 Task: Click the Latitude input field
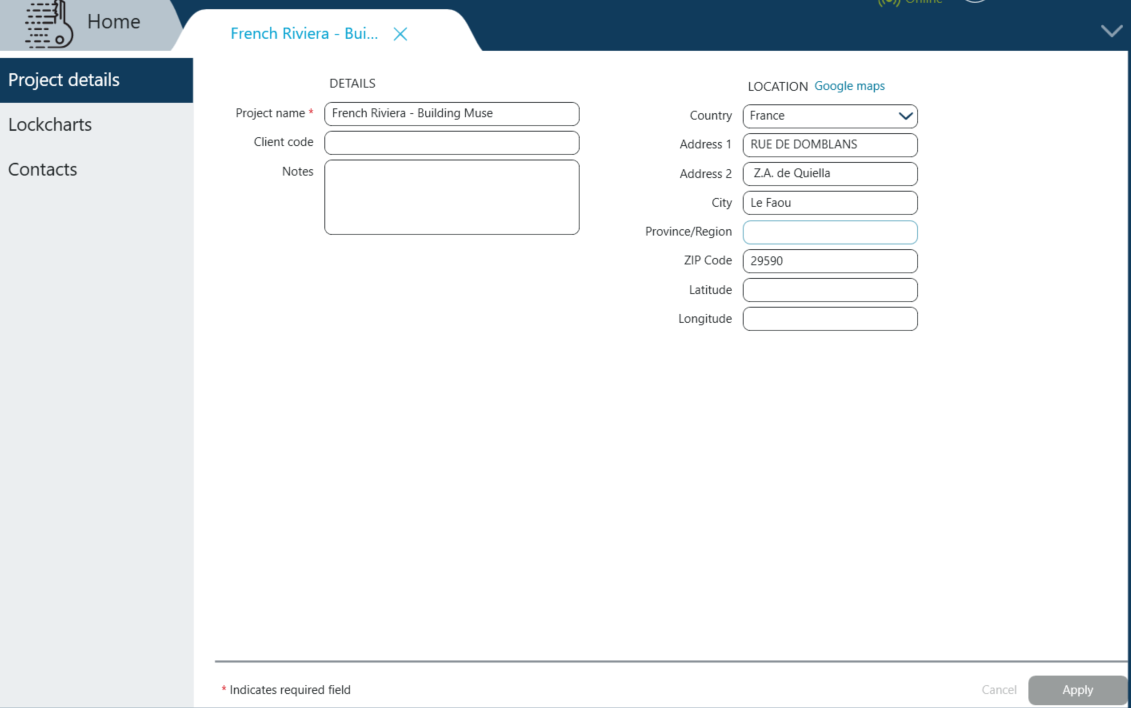(x=829, y=290)
